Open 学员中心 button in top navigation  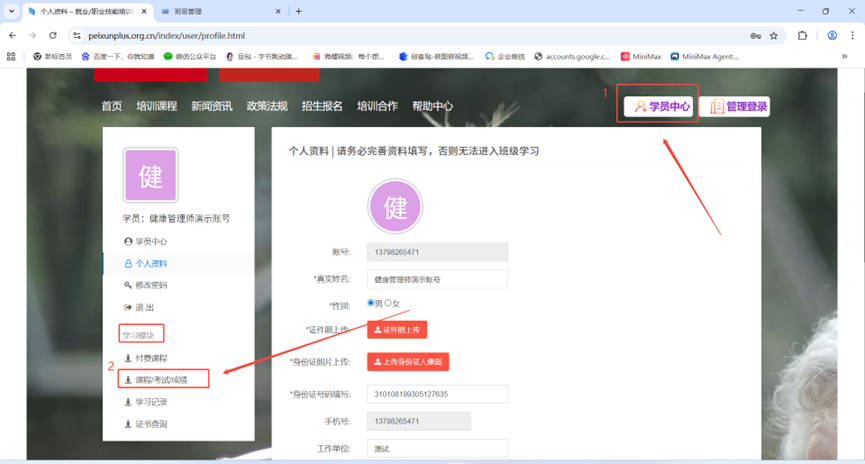click(x=662, y=106)
